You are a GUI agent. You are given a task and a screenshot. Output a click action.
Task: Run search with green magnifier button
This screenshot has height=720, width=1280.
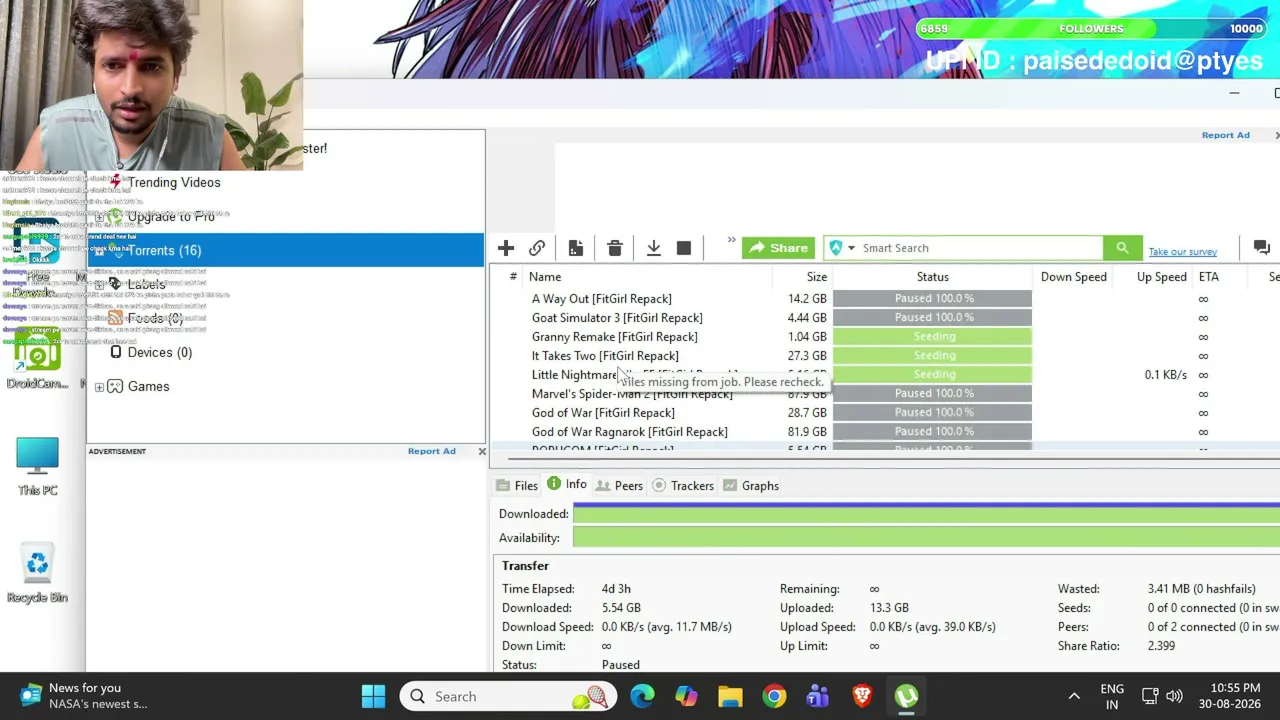1122,248
